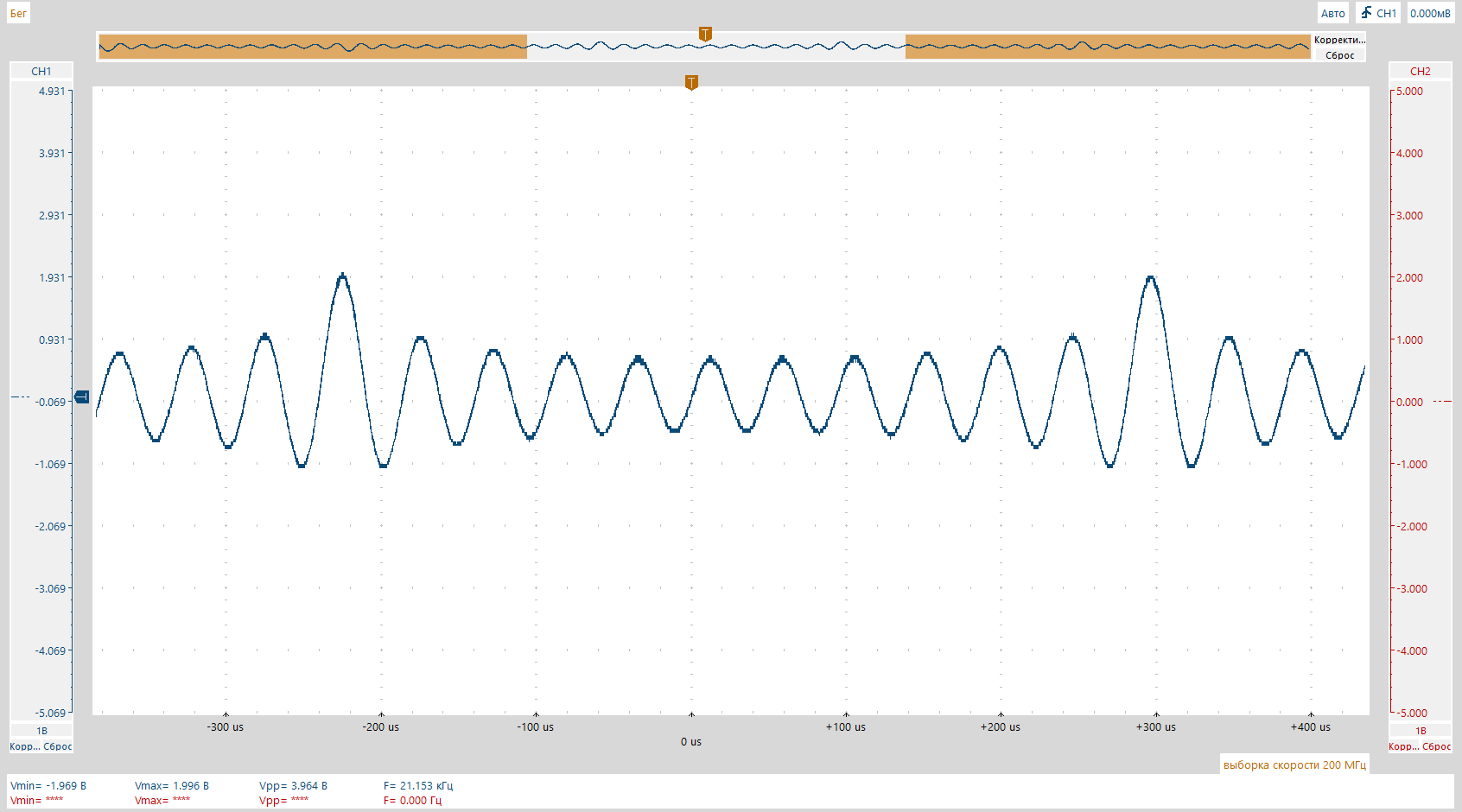Click the Сброс button by the overview strip
The height and width of the screenshot is (812, 1462).
[x=1339, y=55]
